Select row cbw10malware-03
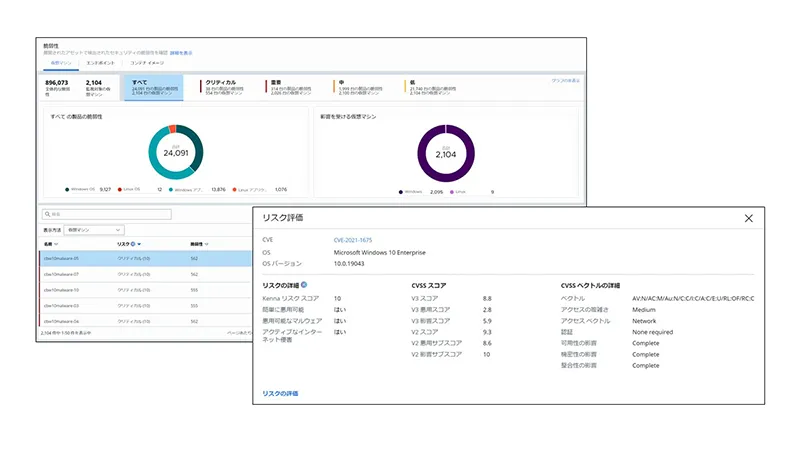The height and width of the screenshot is (450, 800). (x=145, y=306)
